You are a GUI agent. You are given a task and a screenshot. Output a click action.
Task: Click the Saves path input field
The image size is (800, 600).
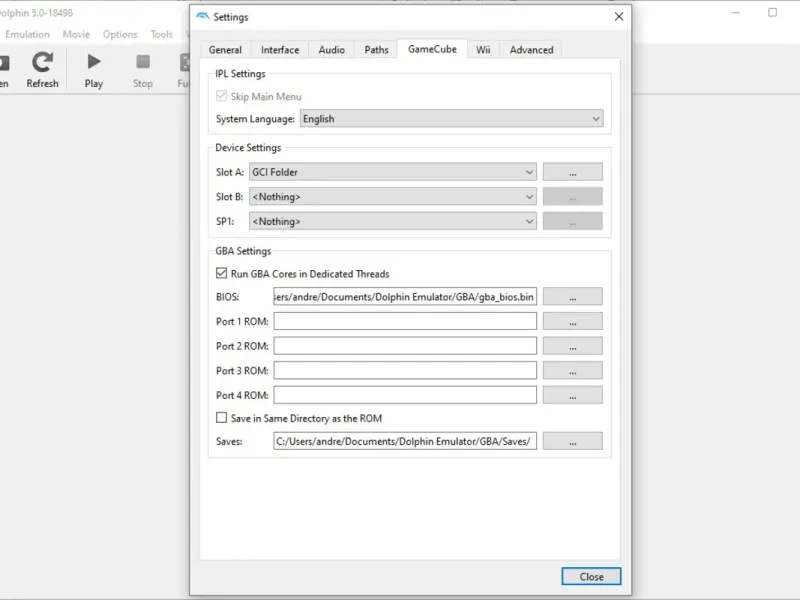(405, 441)
